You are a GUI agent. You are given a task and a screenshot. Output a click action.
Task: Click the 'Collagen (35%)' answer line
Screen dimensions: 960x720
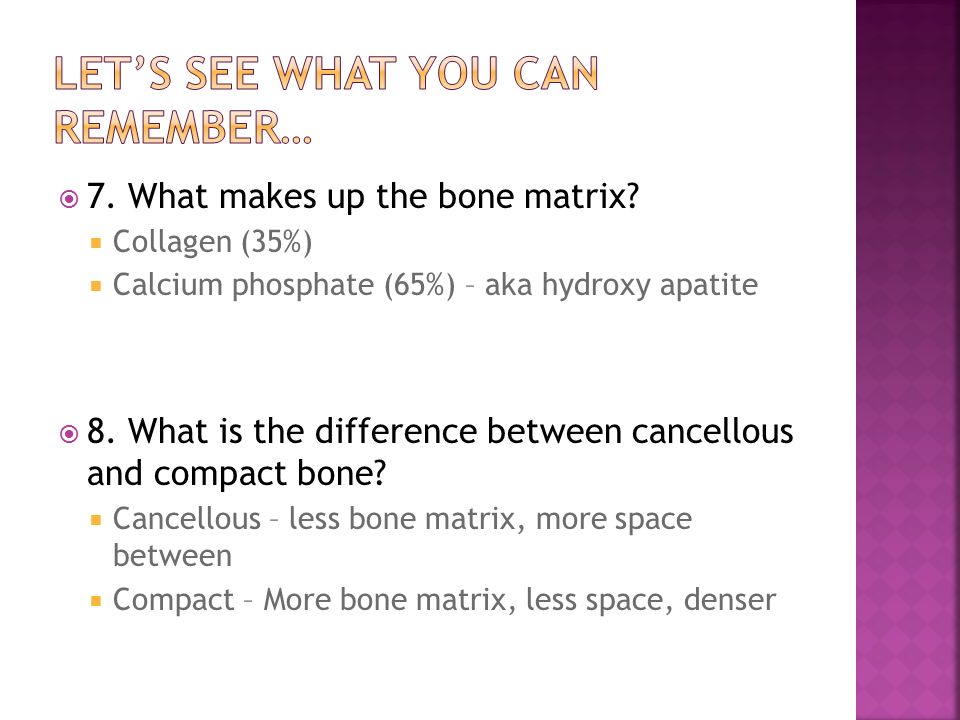(x=212, y=242)
